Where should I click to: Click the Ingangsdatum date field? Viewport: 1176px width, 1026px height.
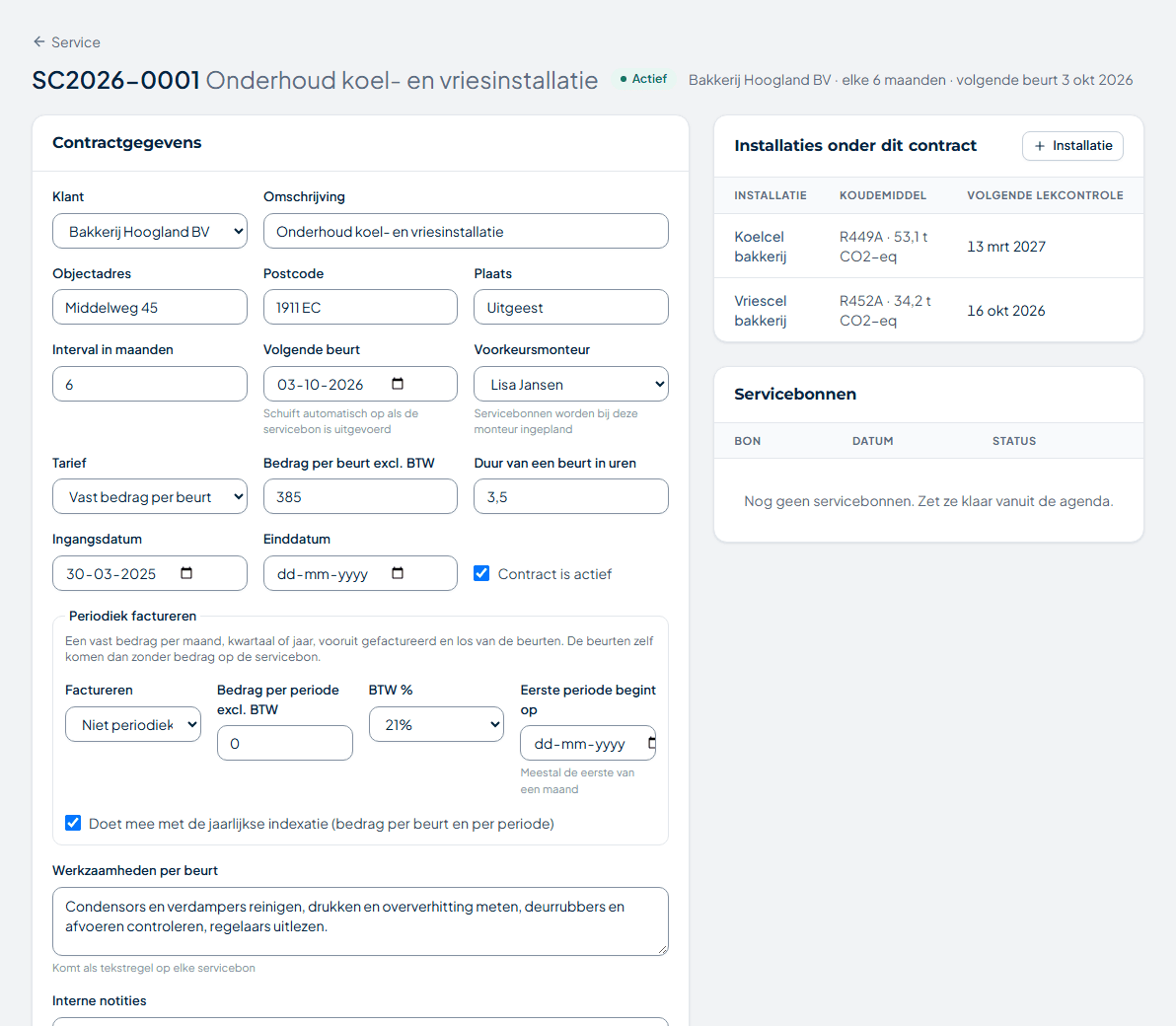[150, 573]
